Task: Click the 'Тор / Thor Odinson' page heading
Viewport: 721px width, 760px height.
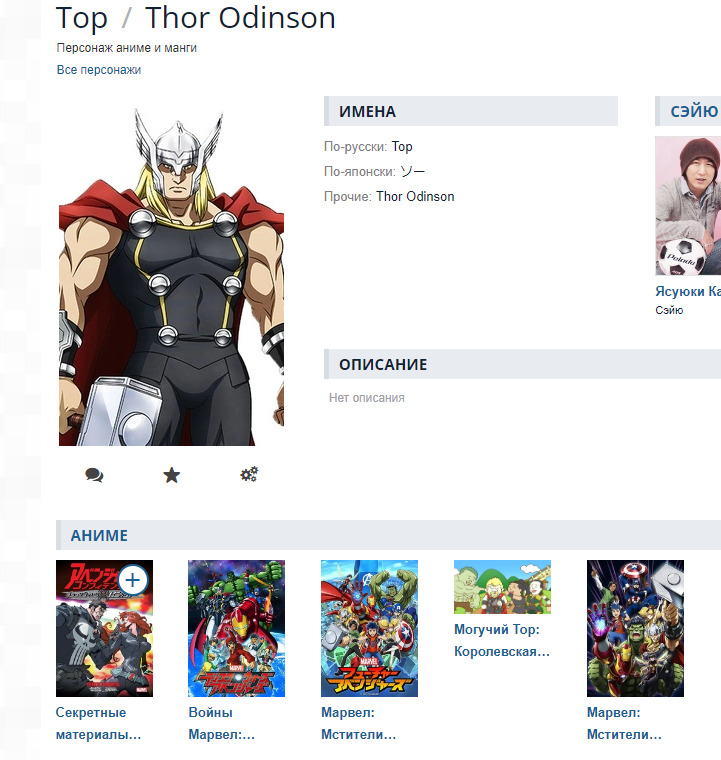Action: [x=196, y=18]
